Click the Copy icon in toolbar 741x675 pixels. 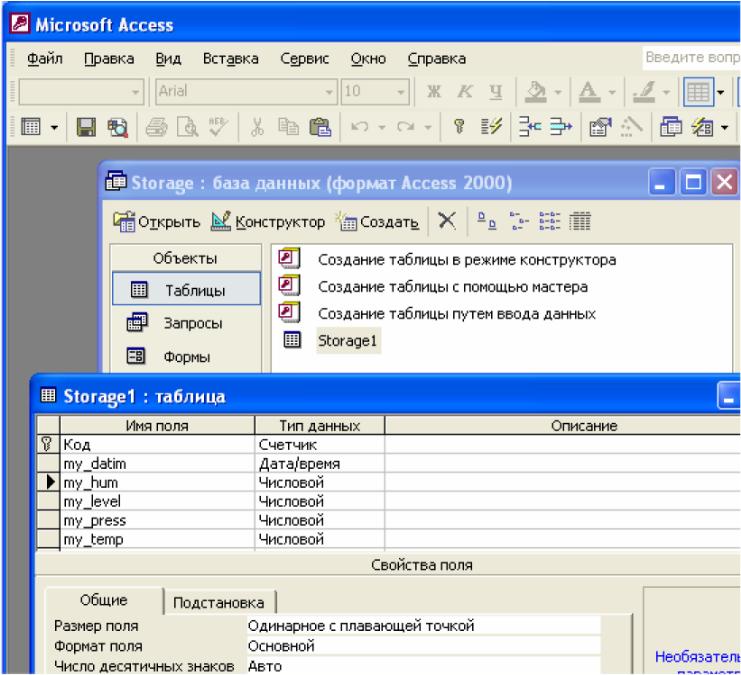tap(288, 127)
